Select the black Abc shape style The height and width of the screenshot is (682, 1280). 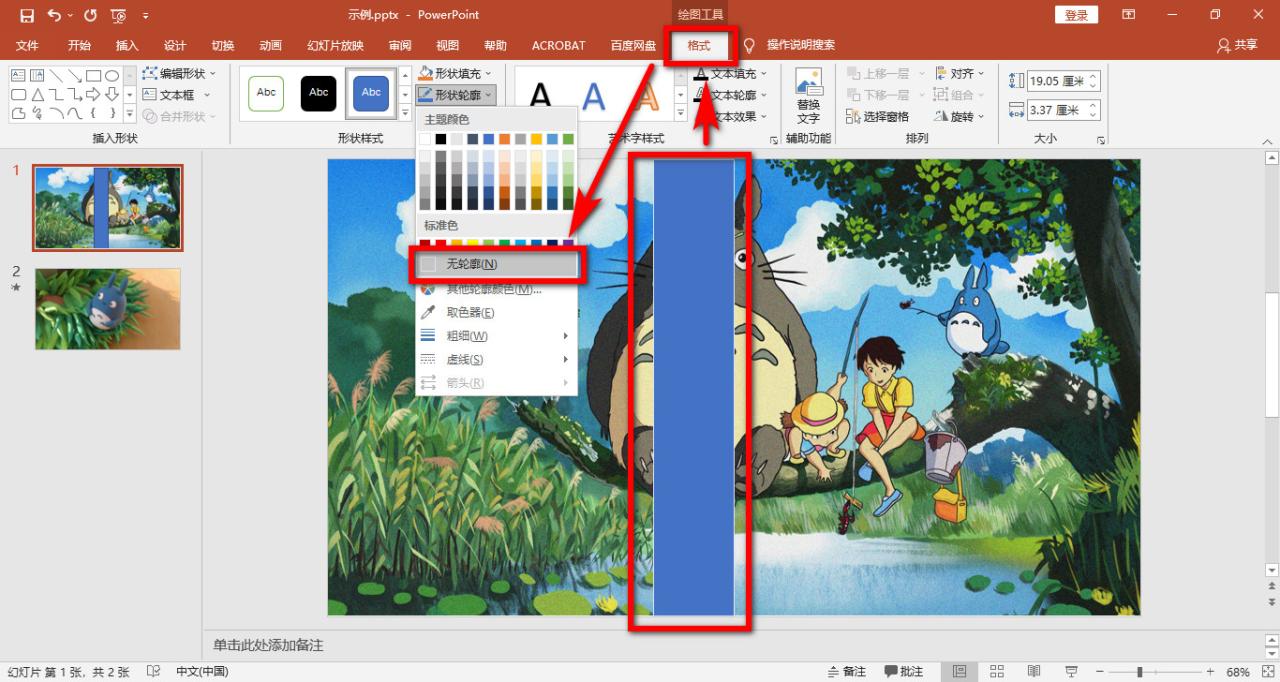(319, 93)
